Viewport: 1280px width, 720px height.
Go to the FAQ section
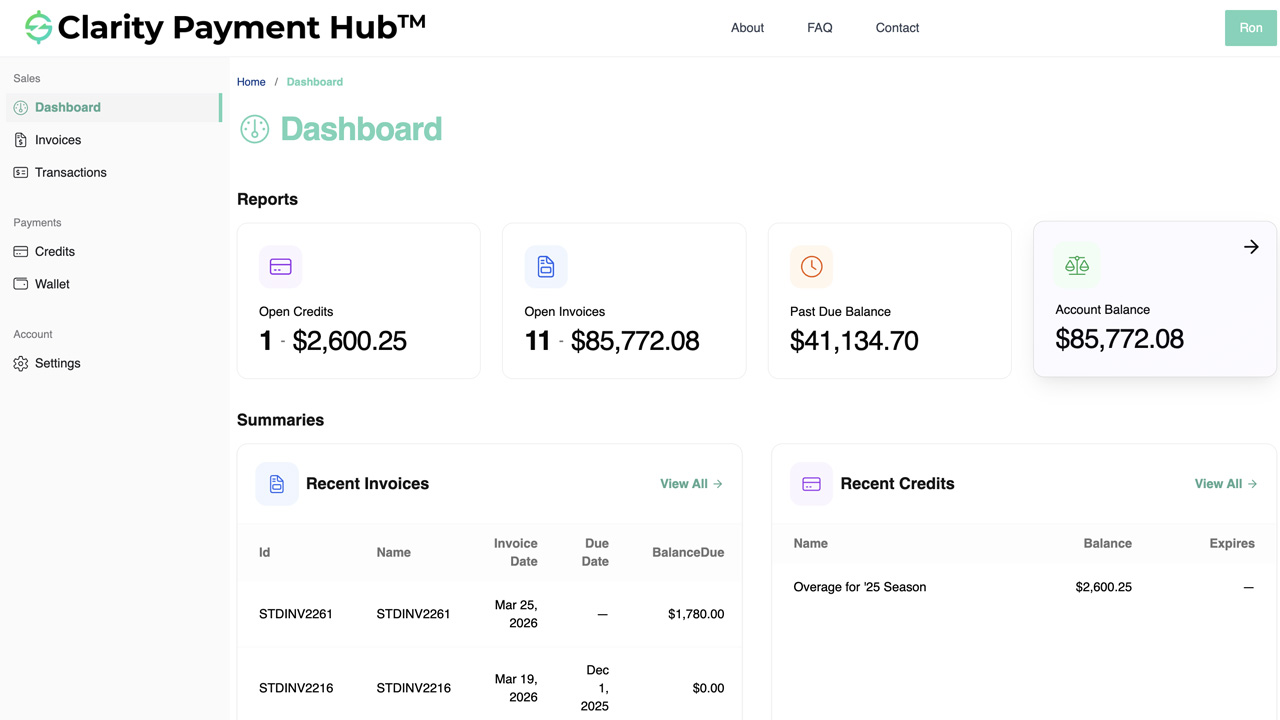[x=819, y=27]
